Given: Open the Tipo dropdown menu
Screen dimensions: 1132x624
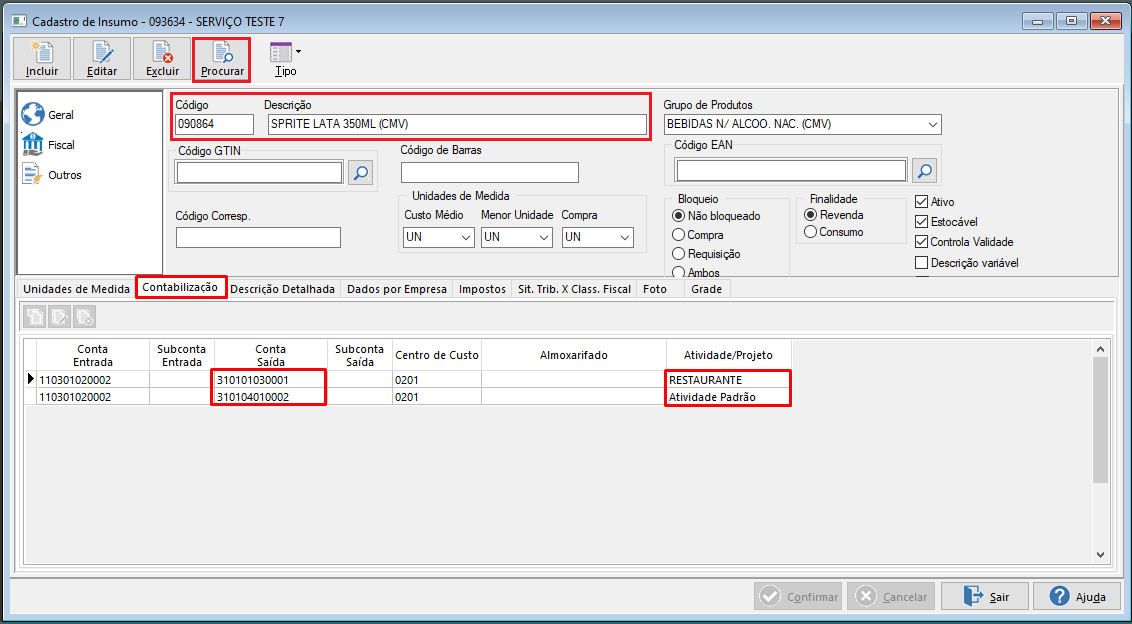Looking at the screenshot, I should pos(285,58).
